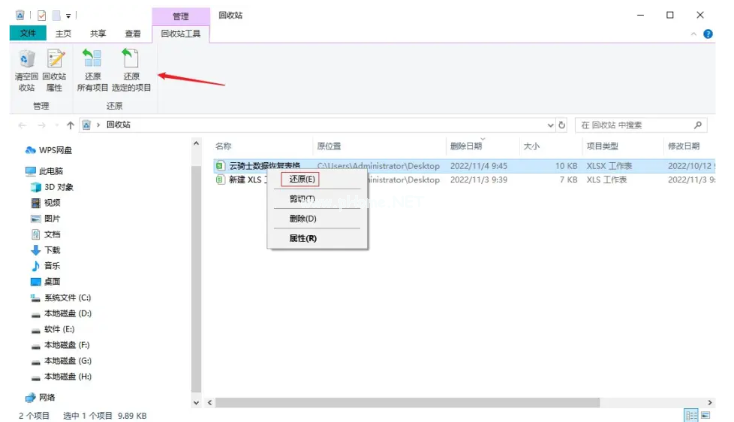Collapse the ribbon with the chevron
This screenshot has height=422, width=734.
[694, 34]
